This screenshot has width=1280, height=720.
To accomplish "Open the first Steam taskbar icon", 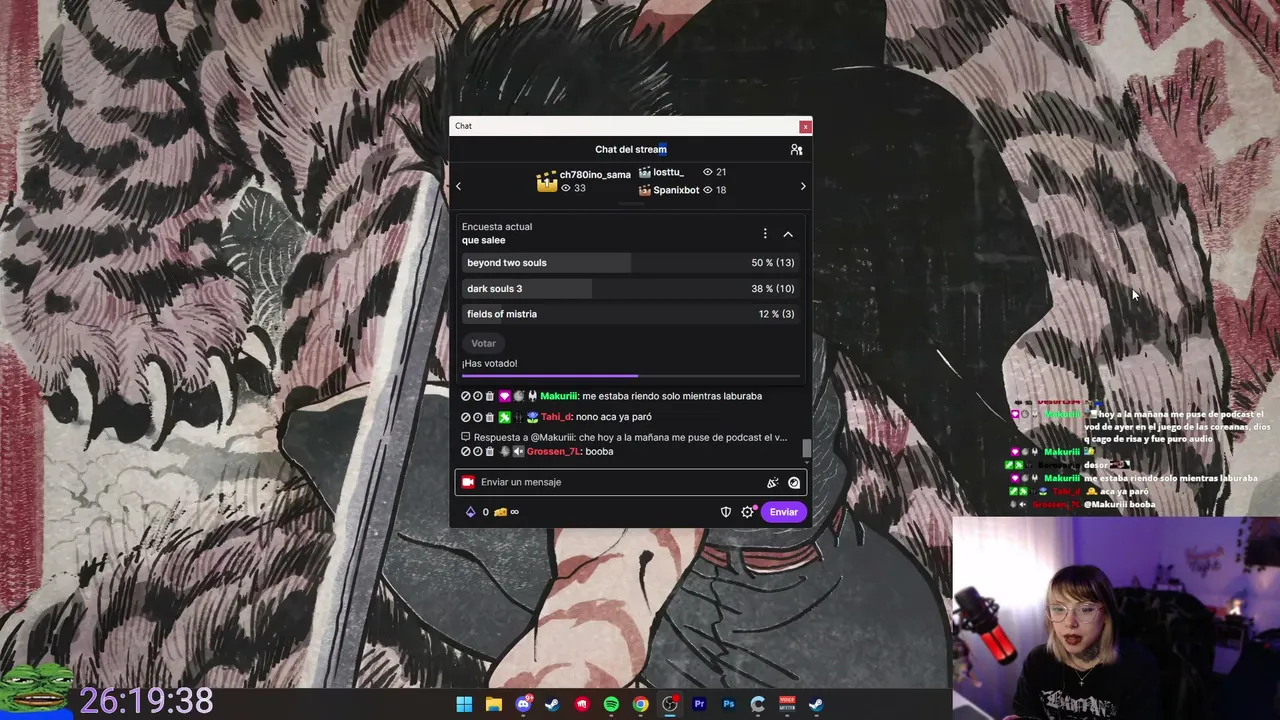I will coord(552,704).
